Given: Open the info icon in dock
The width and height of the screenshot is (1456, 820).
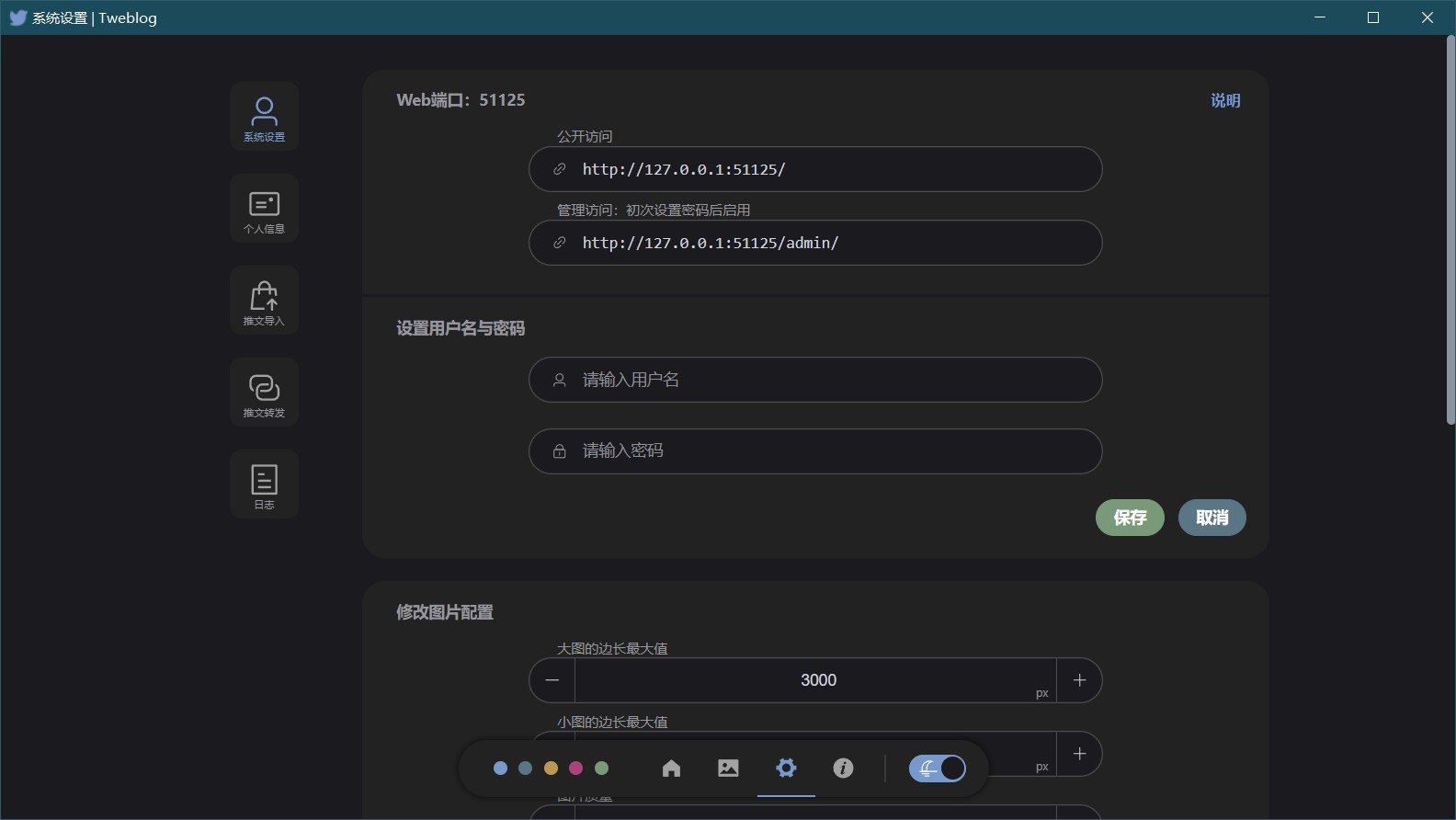Looking at the screenshot, I should click(843, 769).
